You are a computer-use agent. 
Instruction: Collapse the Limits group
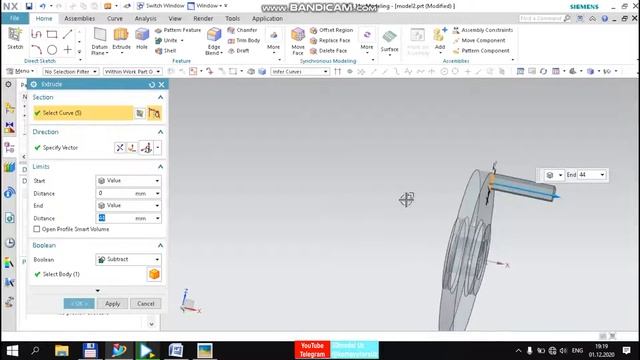[160, 167]
